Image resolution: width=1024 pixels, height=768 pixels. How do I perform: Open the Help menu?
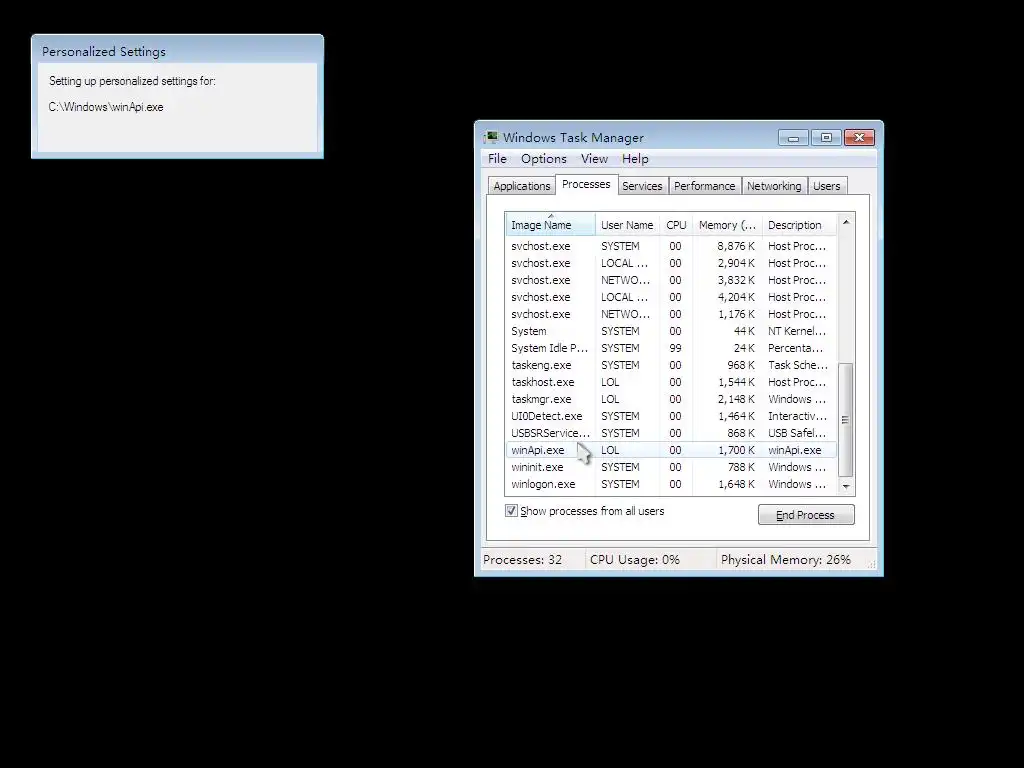pos(635,159)
